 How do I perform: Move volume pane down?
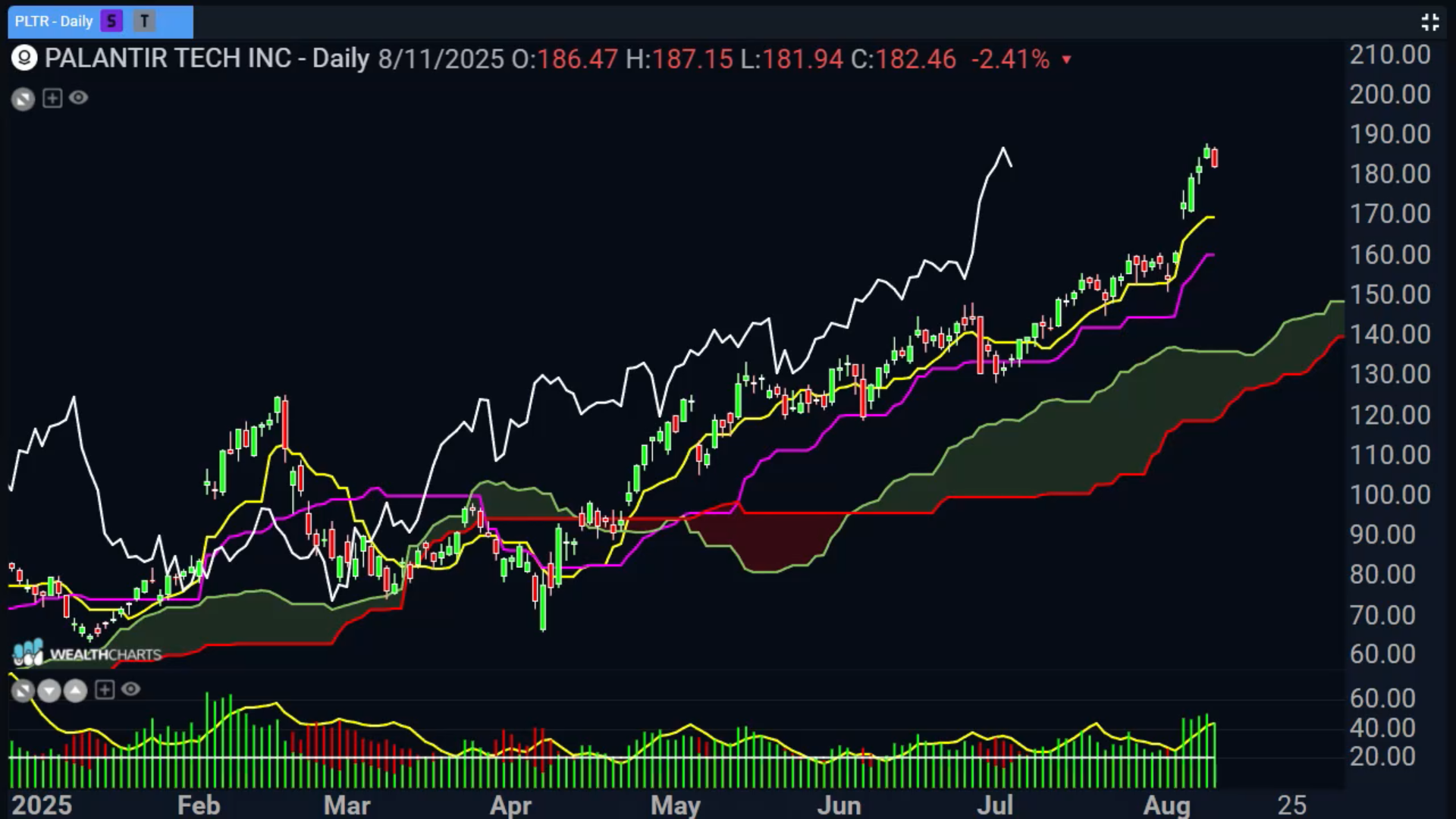click(49, 691)
